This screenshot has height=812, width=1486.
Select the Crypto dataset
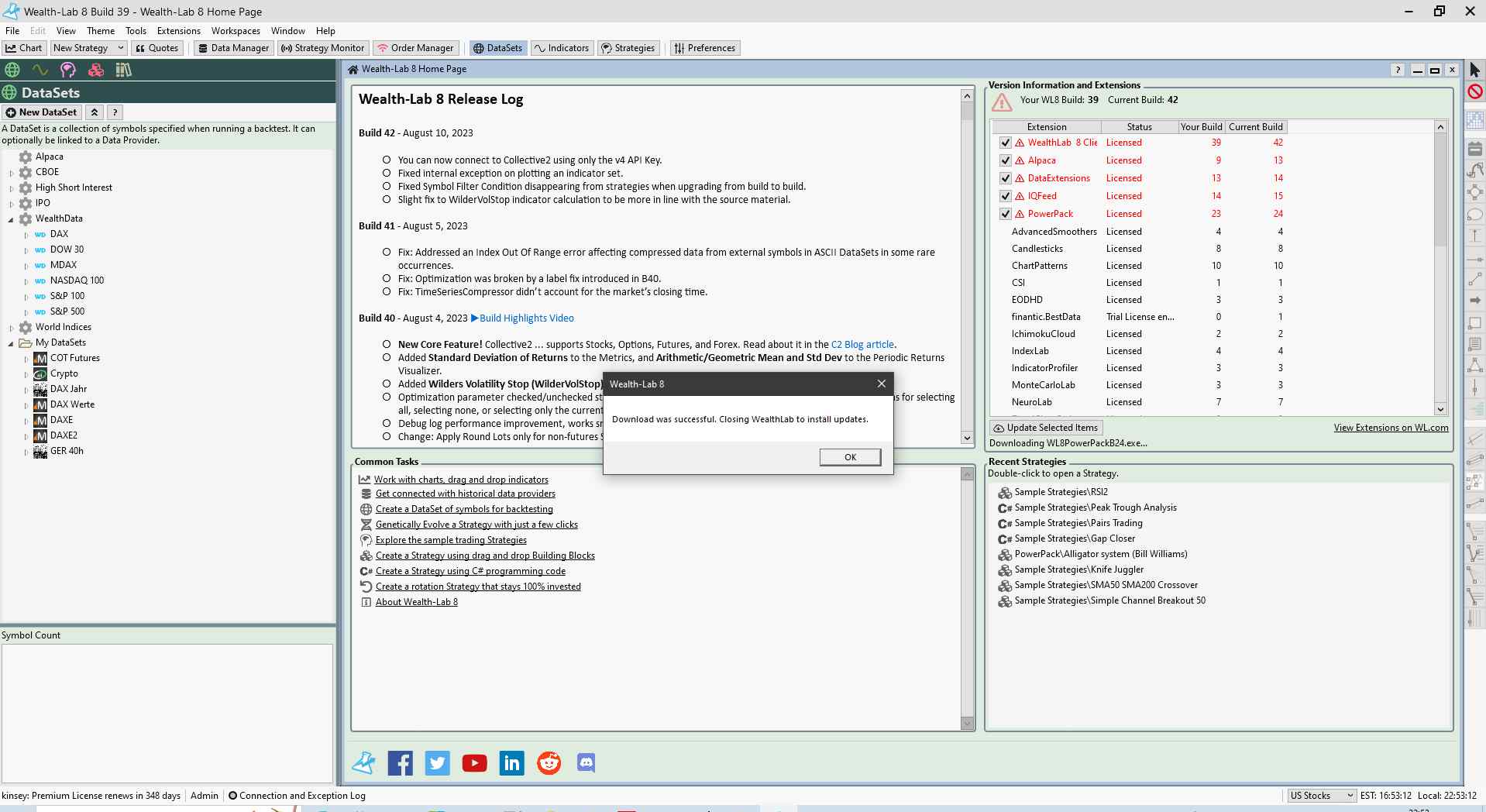coord(64,373)
